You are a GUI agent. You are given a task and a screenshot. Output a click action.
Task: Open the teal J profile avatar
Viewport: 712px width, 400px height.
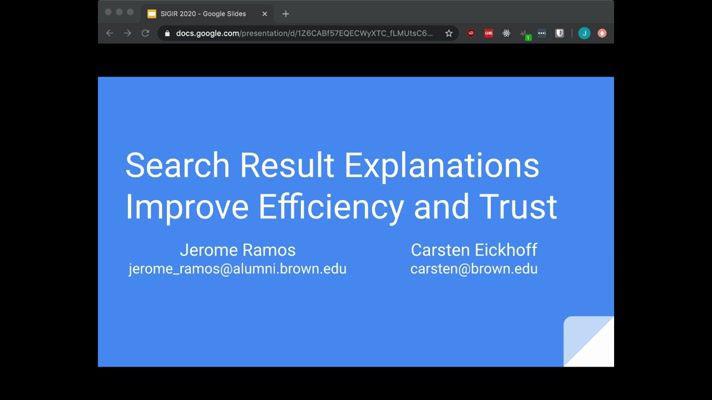[x=584, y=33]
